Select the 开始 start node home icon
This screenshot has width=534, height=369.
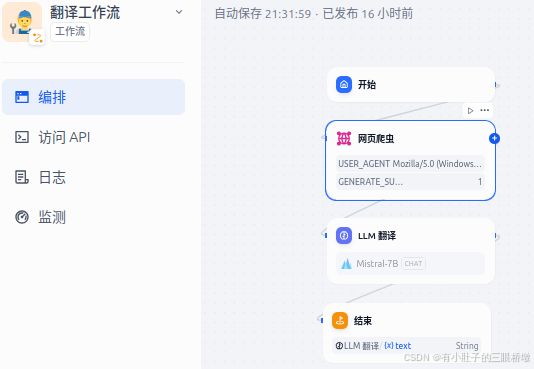click(x=344, y=84)
